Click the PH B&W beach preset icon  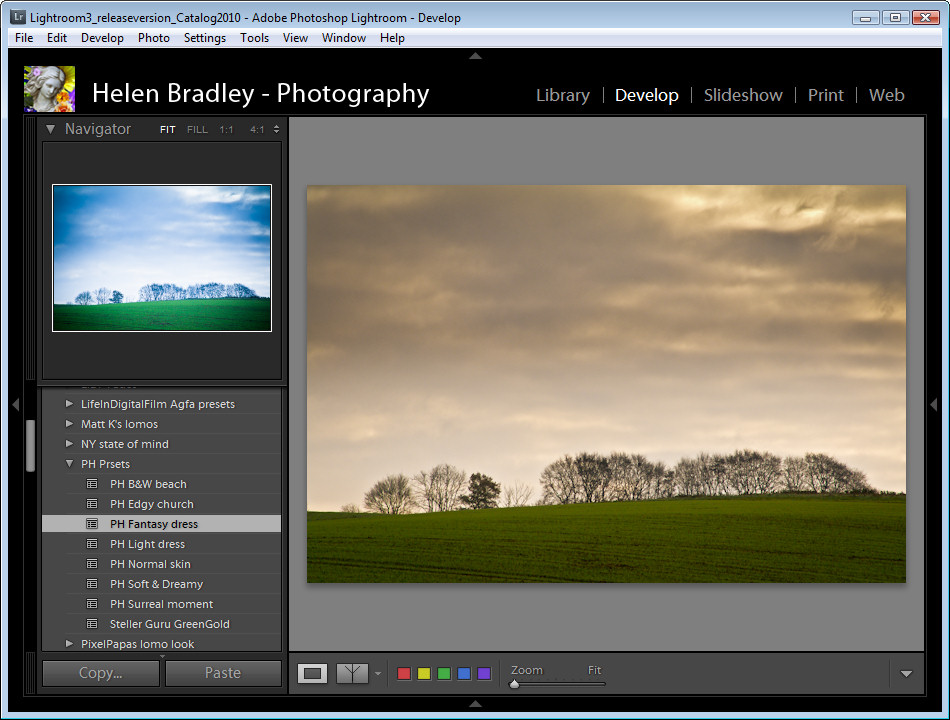(93, 484)
